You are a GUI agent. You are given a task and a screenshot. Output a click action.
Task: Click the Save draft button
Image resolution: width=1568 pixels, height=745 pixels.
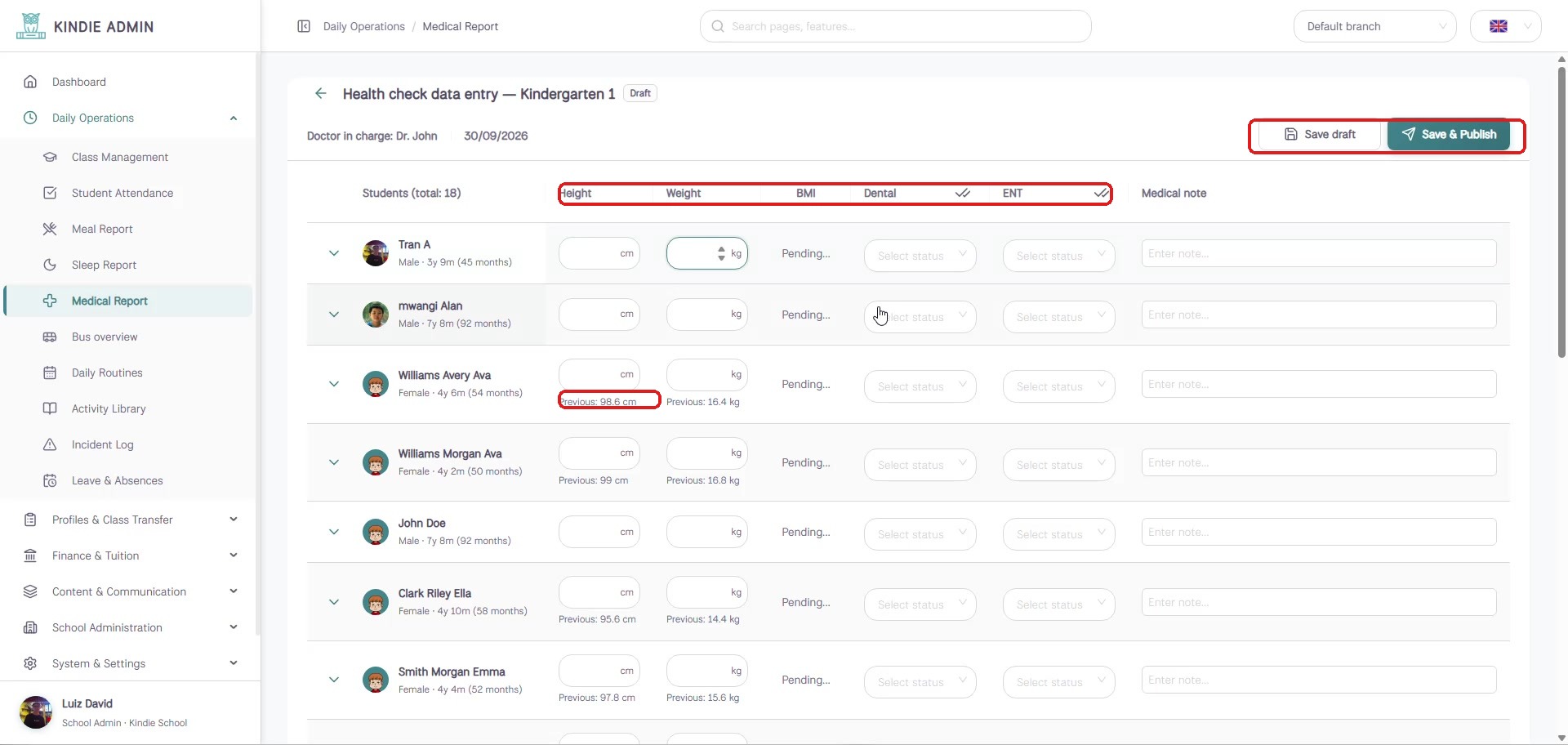tap(1320, 135)
